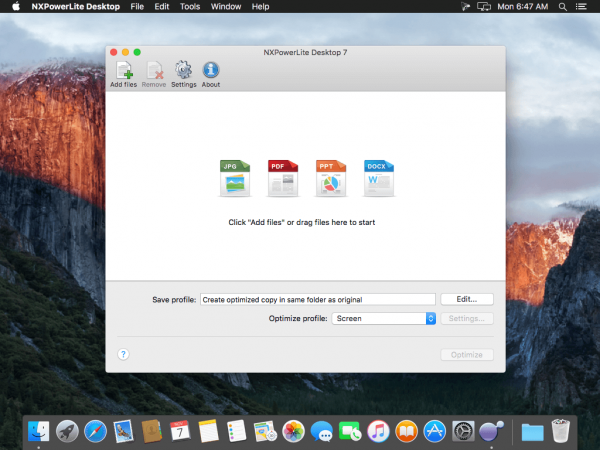Open Notification Center in menu bar
600x450 pixels.
coord(581,7)
